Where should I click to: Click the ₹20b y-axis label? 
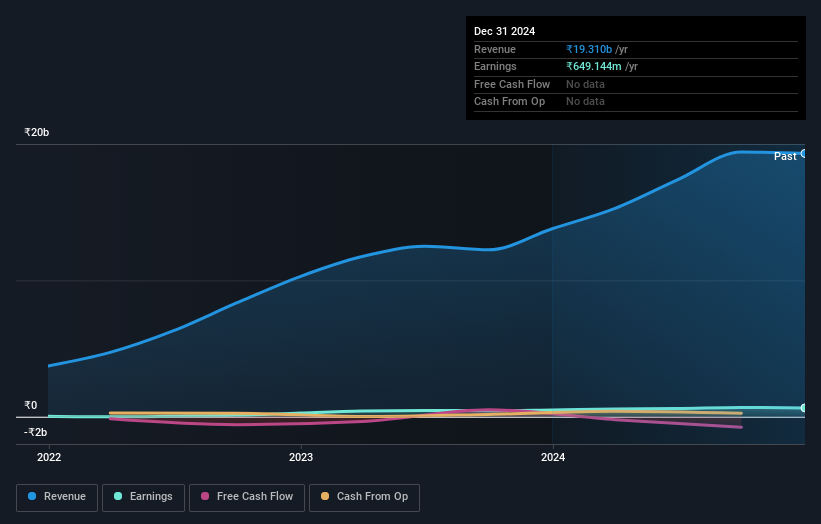coord(37,132)
